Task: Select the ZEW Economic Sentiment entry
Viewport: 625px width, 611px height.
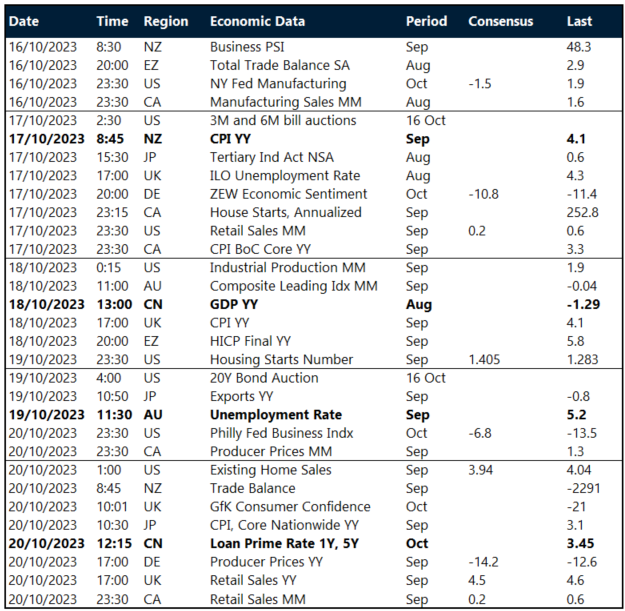Action: (283, 194)
